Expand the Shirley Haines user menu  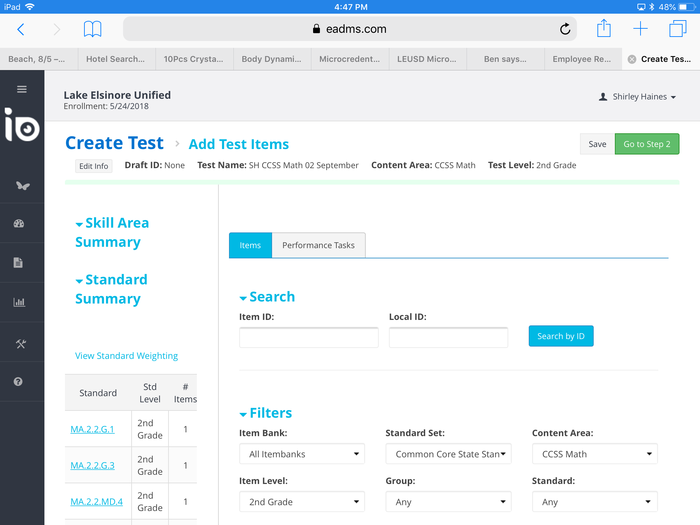[637, 97]
